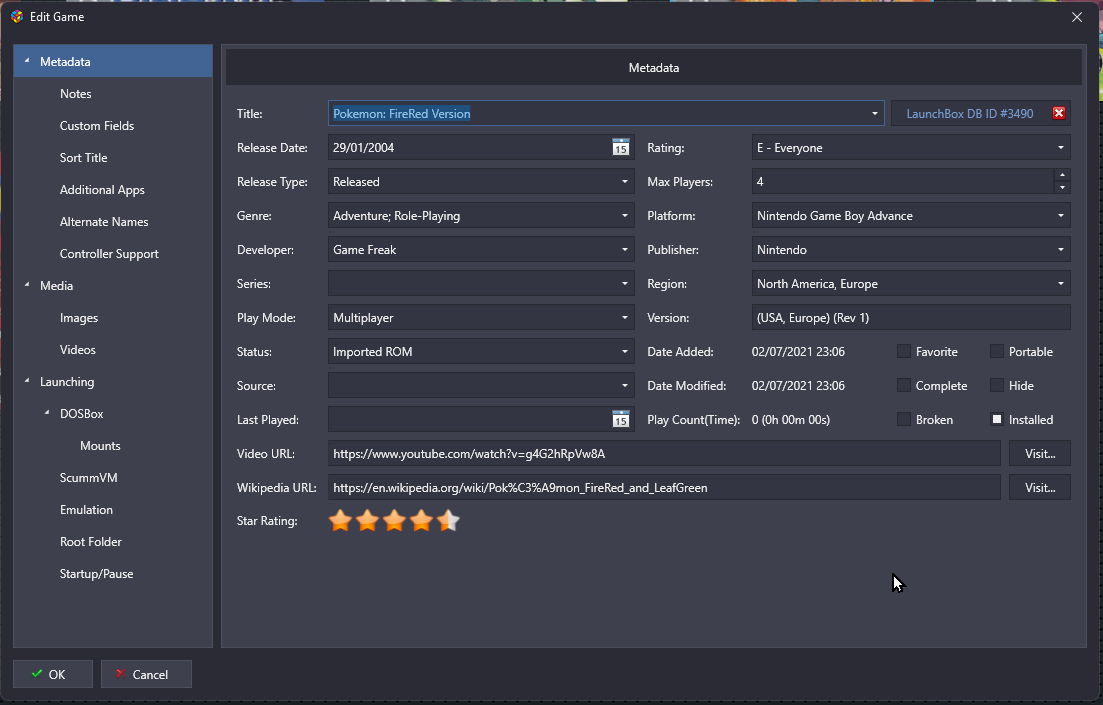
Task: Open the Videos page
Action: tap(77, 350)
